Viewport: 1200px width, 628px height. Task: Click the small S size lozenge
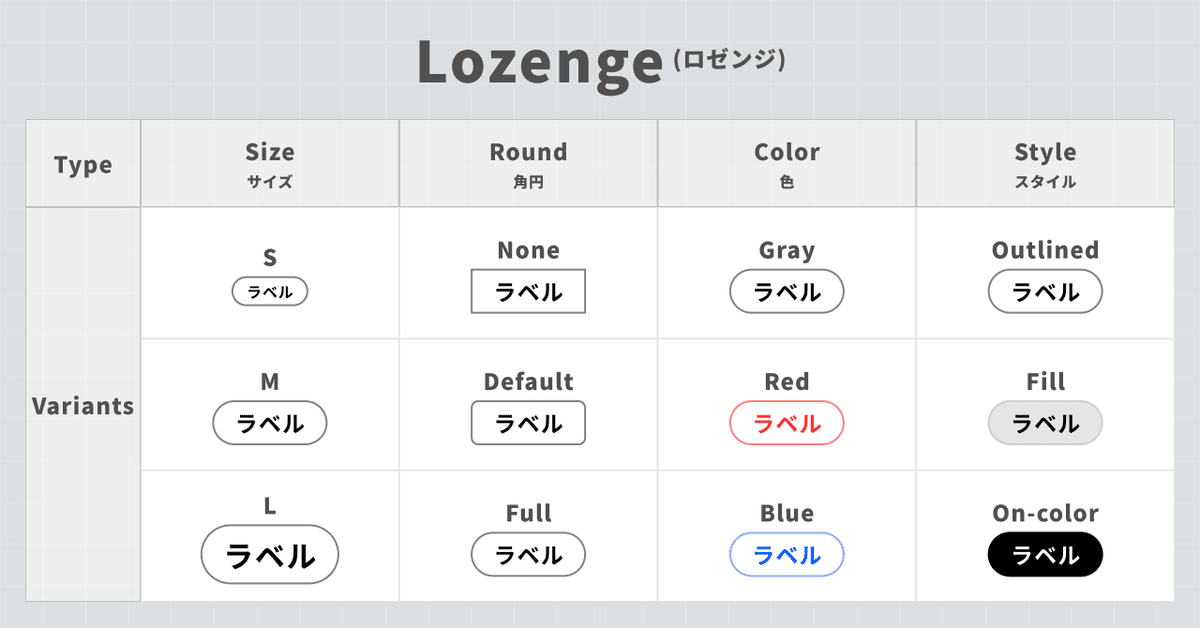270,292
